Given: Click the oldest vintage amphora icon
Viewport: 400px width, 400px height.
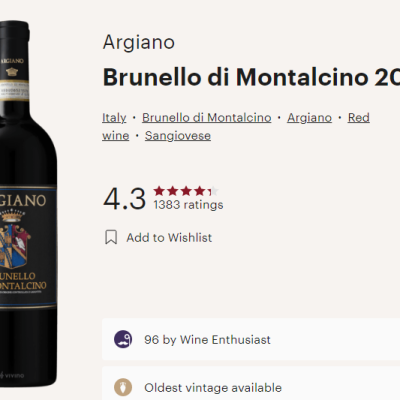Looking at the screenshot, I should point(123,388).
